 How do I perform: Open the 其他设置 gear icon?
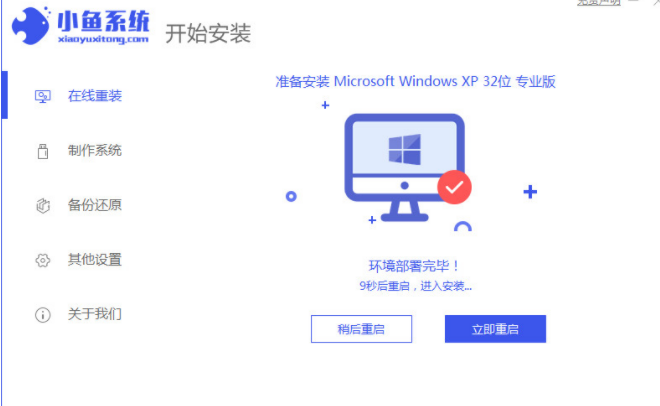pos(43,260)
